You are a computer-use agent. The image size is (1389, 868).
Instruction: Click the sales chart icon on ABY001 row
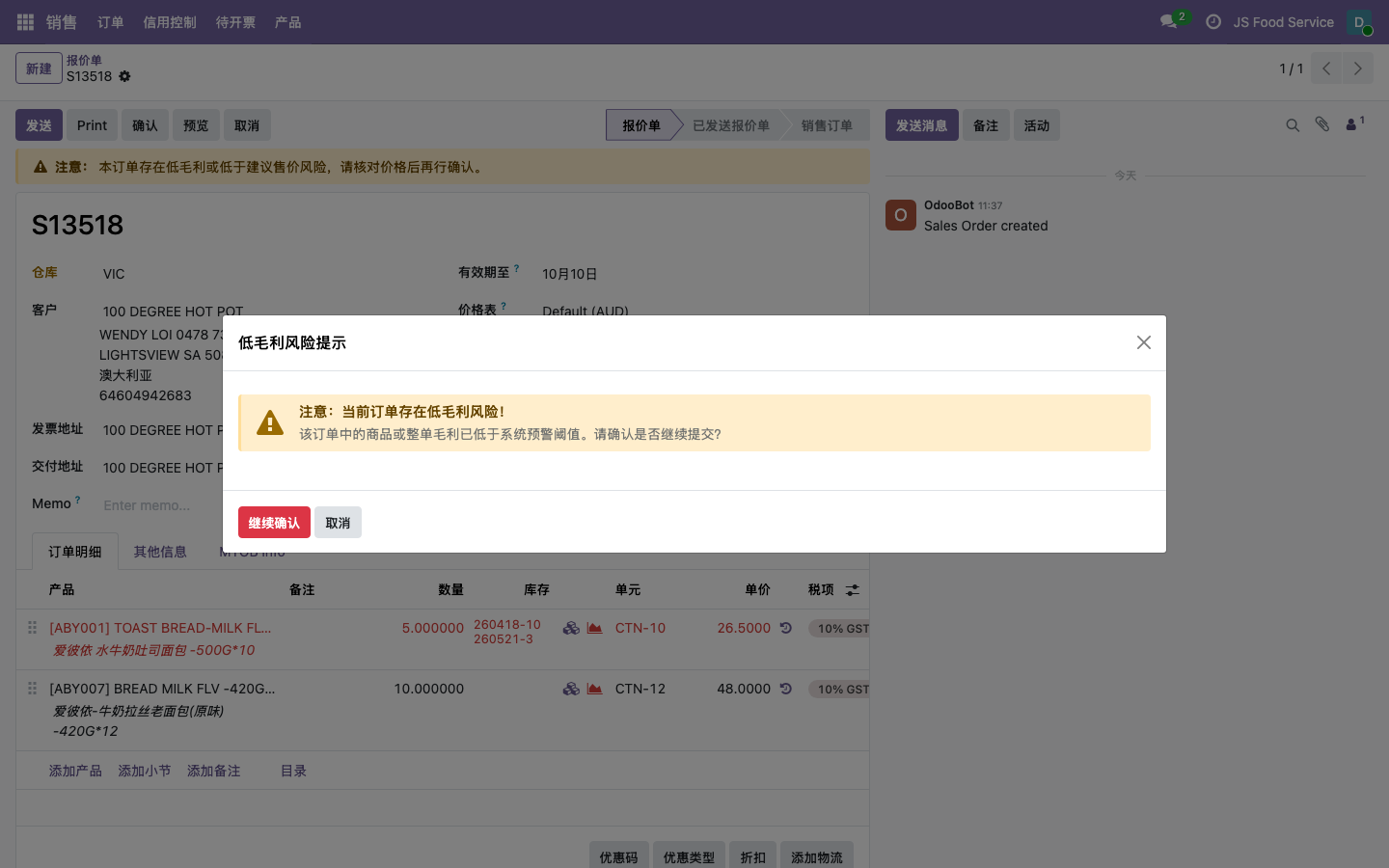[595, 628]
